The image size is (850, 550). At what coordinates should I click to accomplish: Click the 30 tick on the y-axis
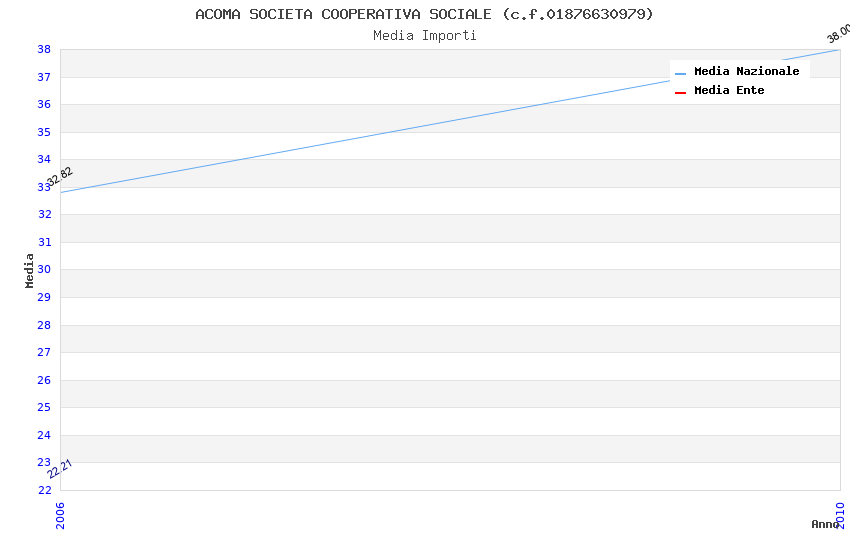pyautogui.click(x=44, y=270)
